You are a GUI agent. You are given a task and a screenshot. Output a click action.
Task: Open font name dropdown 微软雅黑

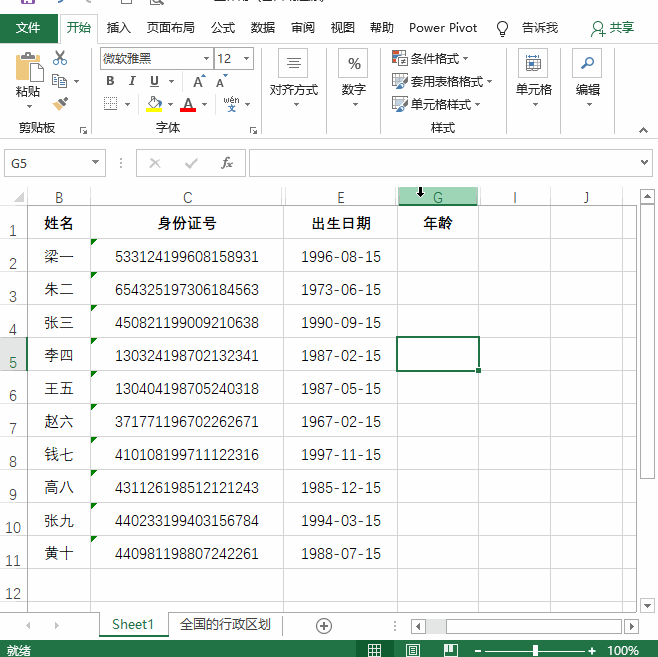(206, 58)
